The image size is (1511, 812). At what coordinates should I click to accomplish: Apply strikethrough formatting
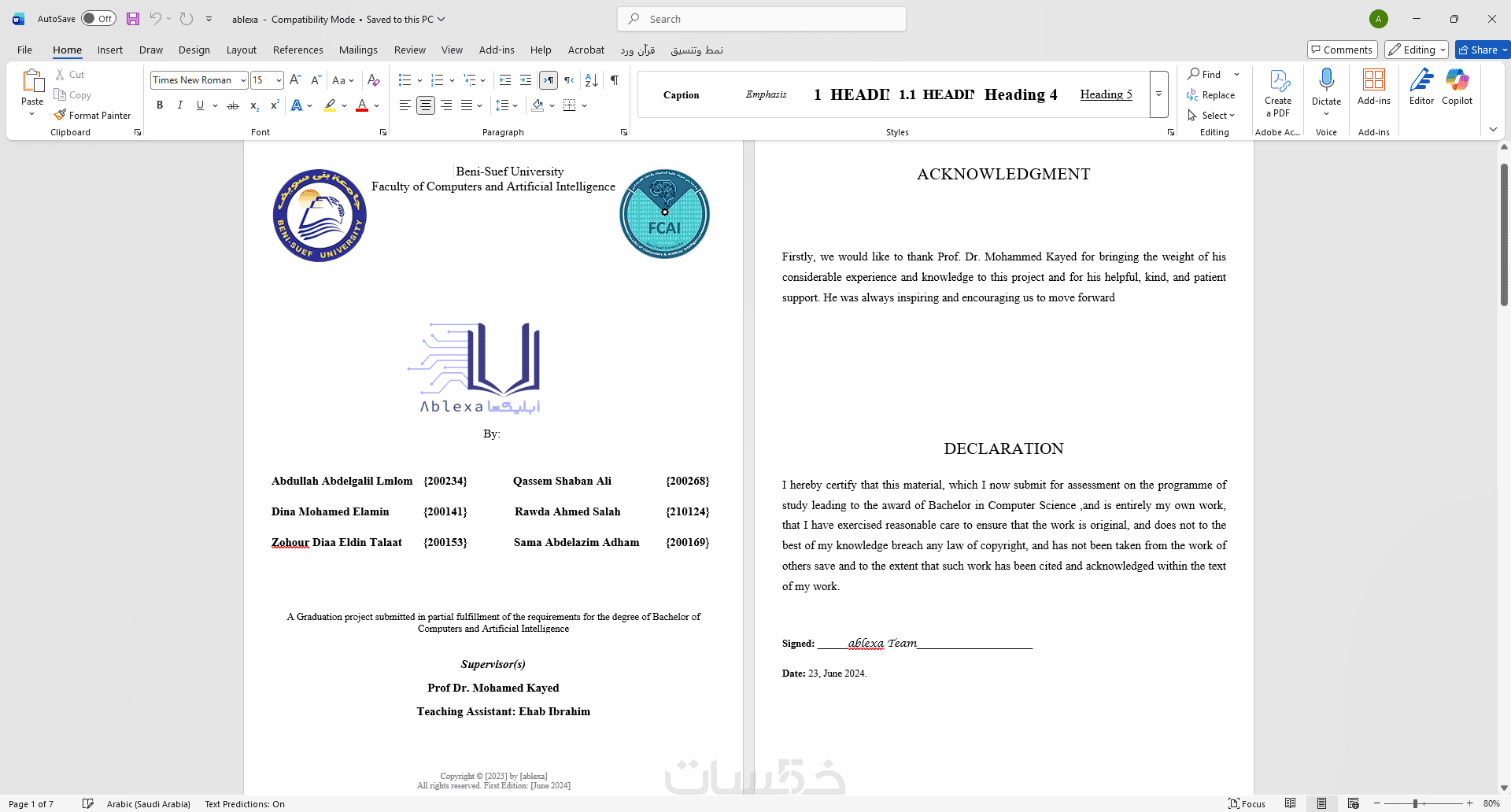(233, 105)
